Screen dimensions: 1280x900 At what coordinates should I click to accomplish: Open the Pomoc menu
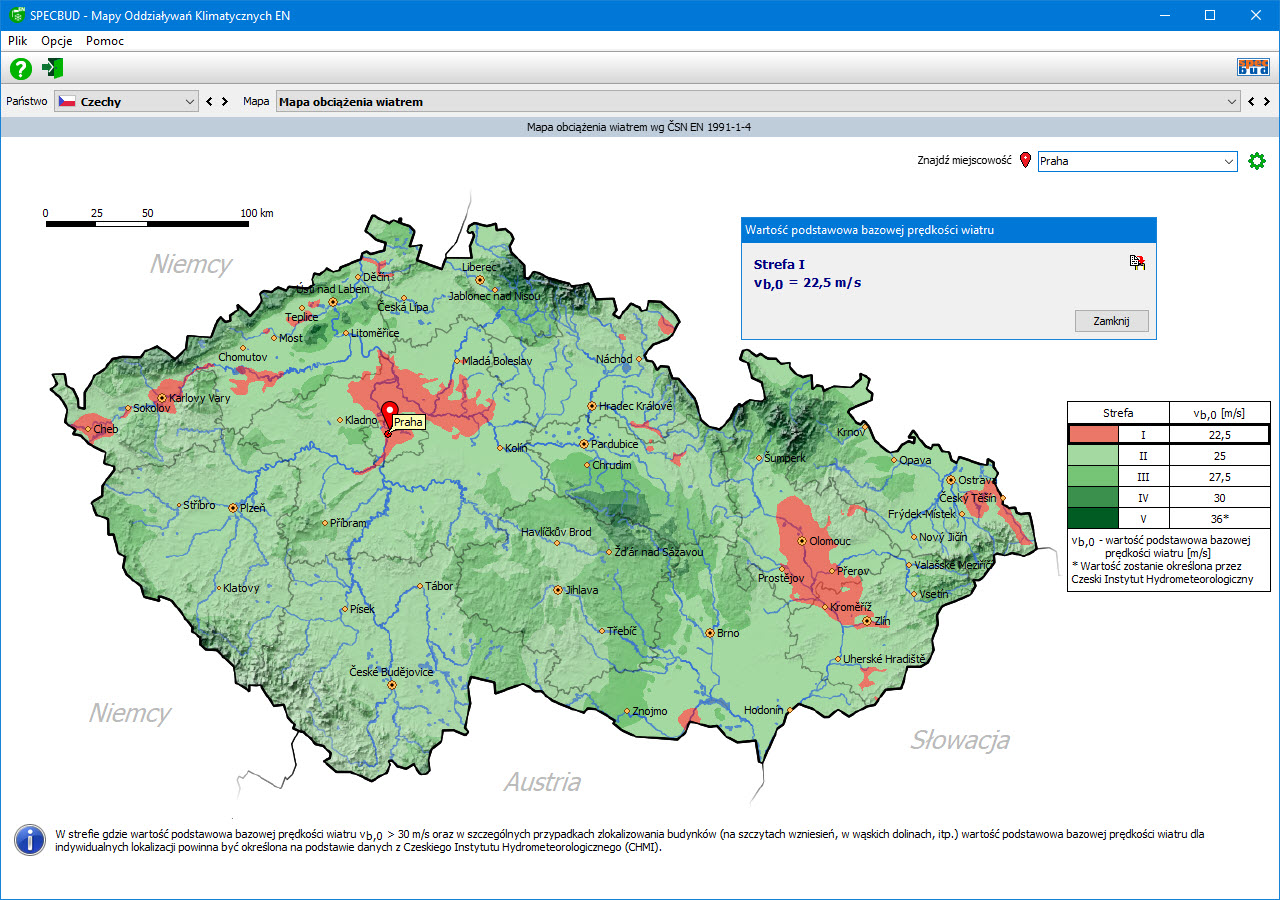coord(105,41)
